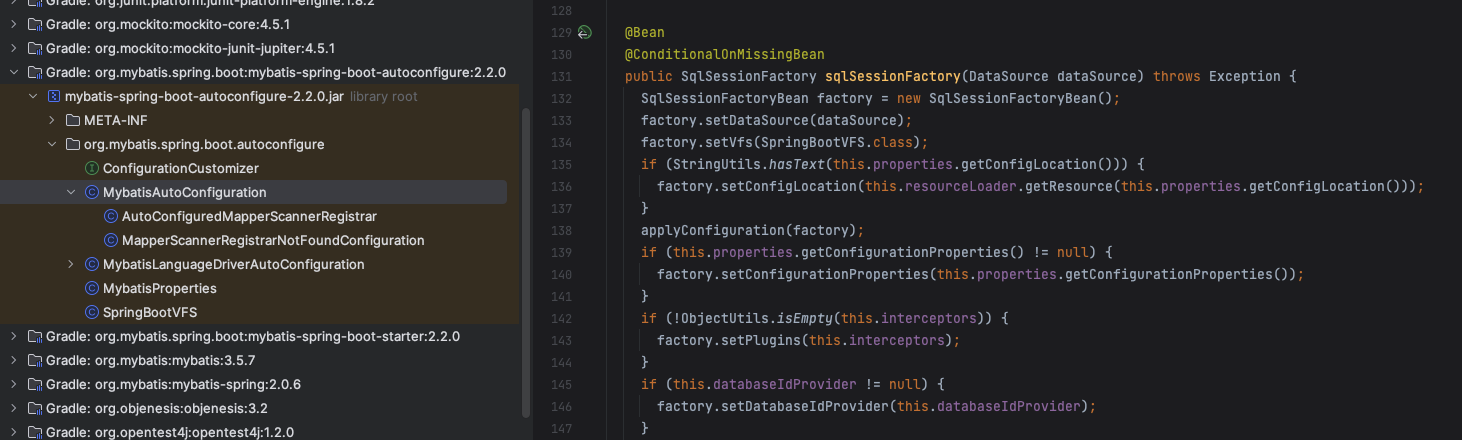Click the sqlSessionFactory method name
The height and width of the screenshot is (440, 1462).
892,76
